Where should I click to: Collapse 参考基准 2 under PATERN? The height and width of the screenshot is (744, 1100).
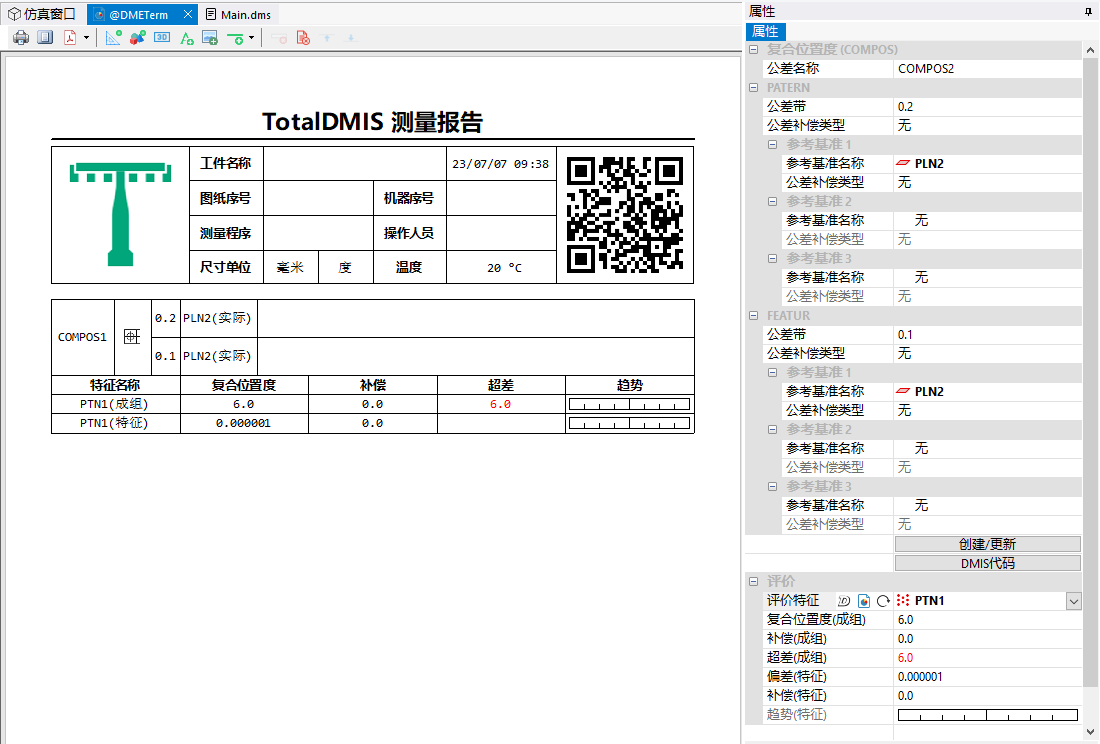coord(772,201)
